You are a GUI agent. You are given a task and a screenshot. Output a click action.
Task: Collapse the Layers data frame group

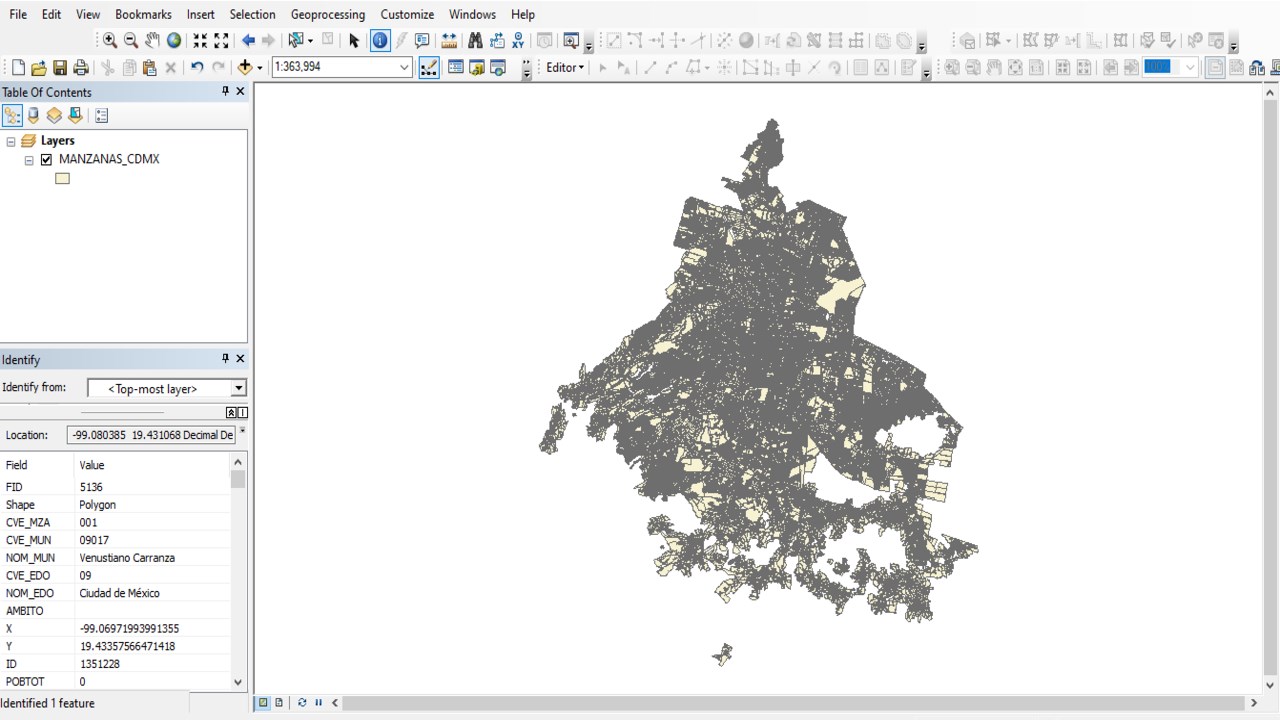11,142
